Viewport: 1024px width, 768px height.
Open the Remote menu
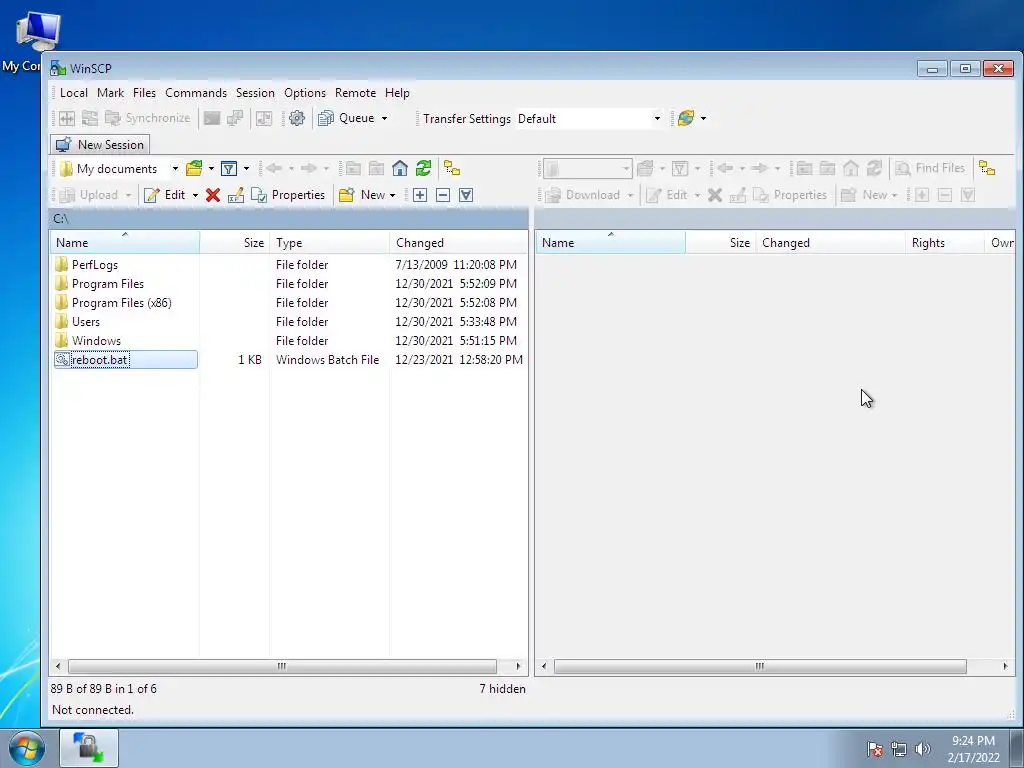tap(355, 93)
